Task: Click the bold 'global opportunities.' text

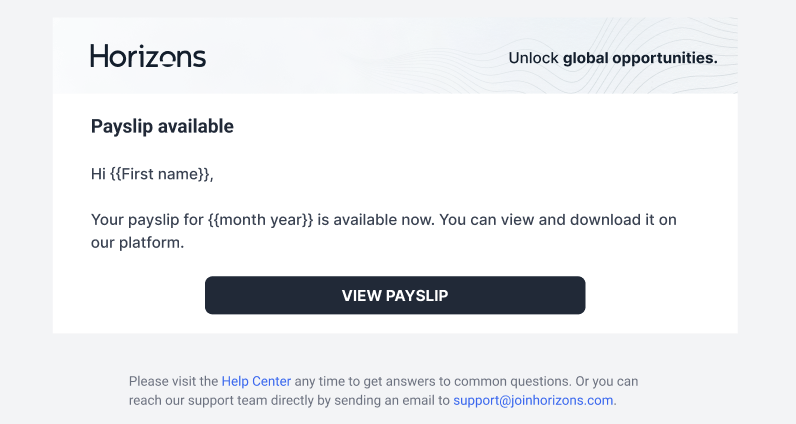Action: 640,58
